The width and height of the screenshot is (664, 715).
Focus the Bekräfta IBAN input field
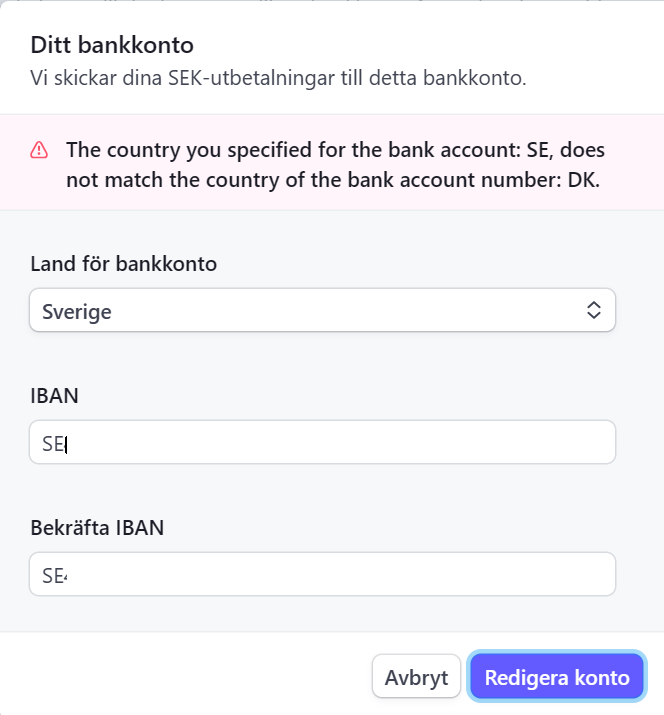click(x=322, y=575)
